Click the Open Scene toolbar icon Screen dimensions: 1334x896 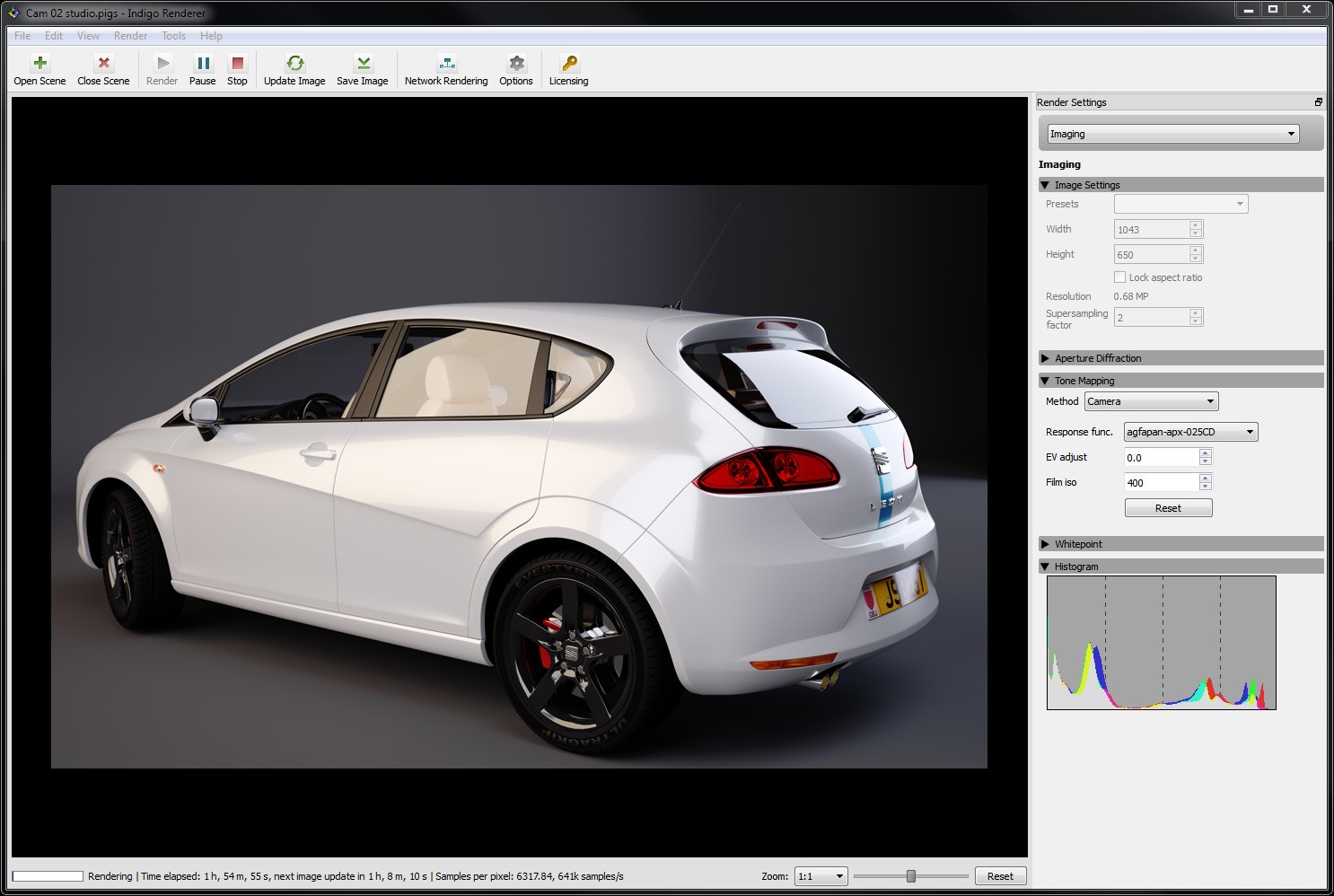[39, 64]
